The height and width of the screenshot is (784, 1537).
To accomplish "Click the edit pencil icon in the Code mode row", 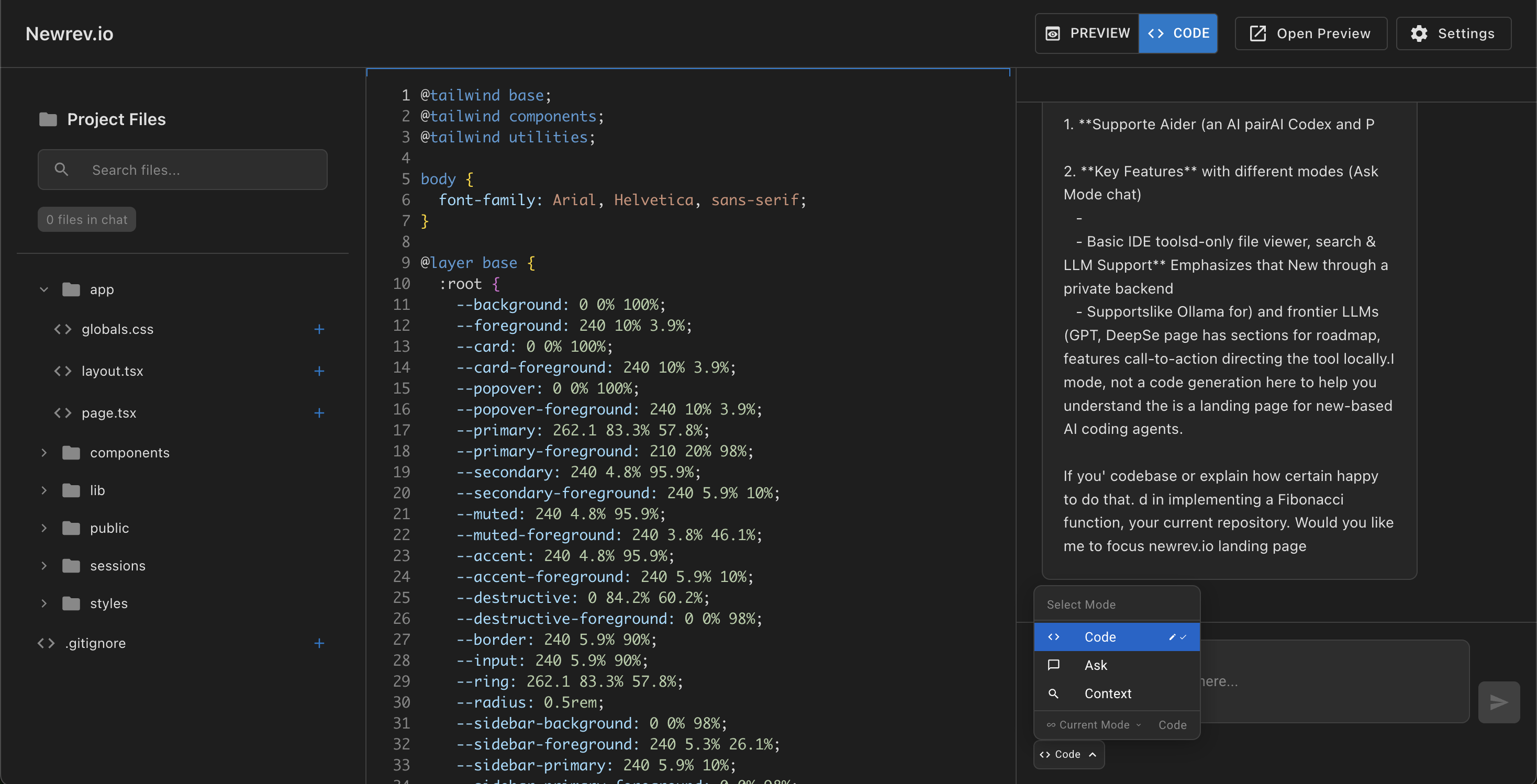I will coord(1172,637).
